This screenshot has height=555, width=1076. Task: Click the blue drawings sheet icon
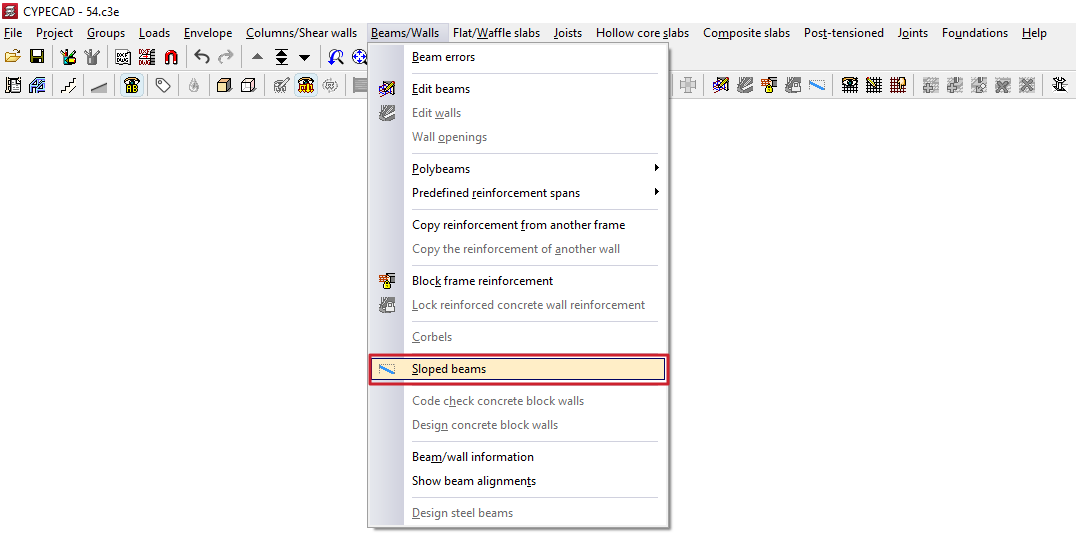coord(37,85)
